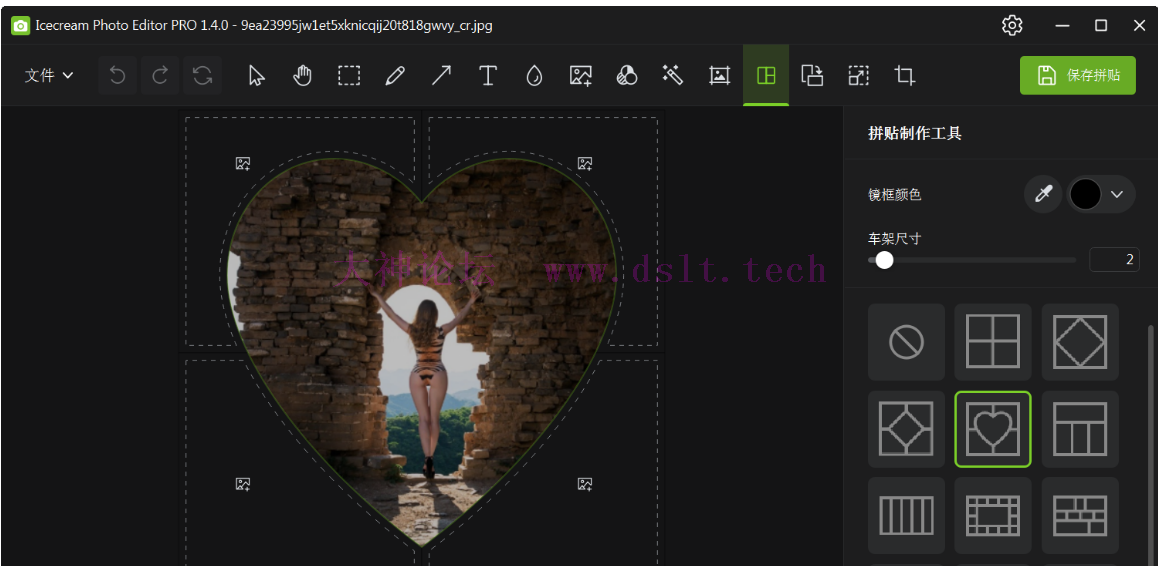The image size is (1158, 566).
Task: Select the blur droplet tool
Action: point(534,75)
